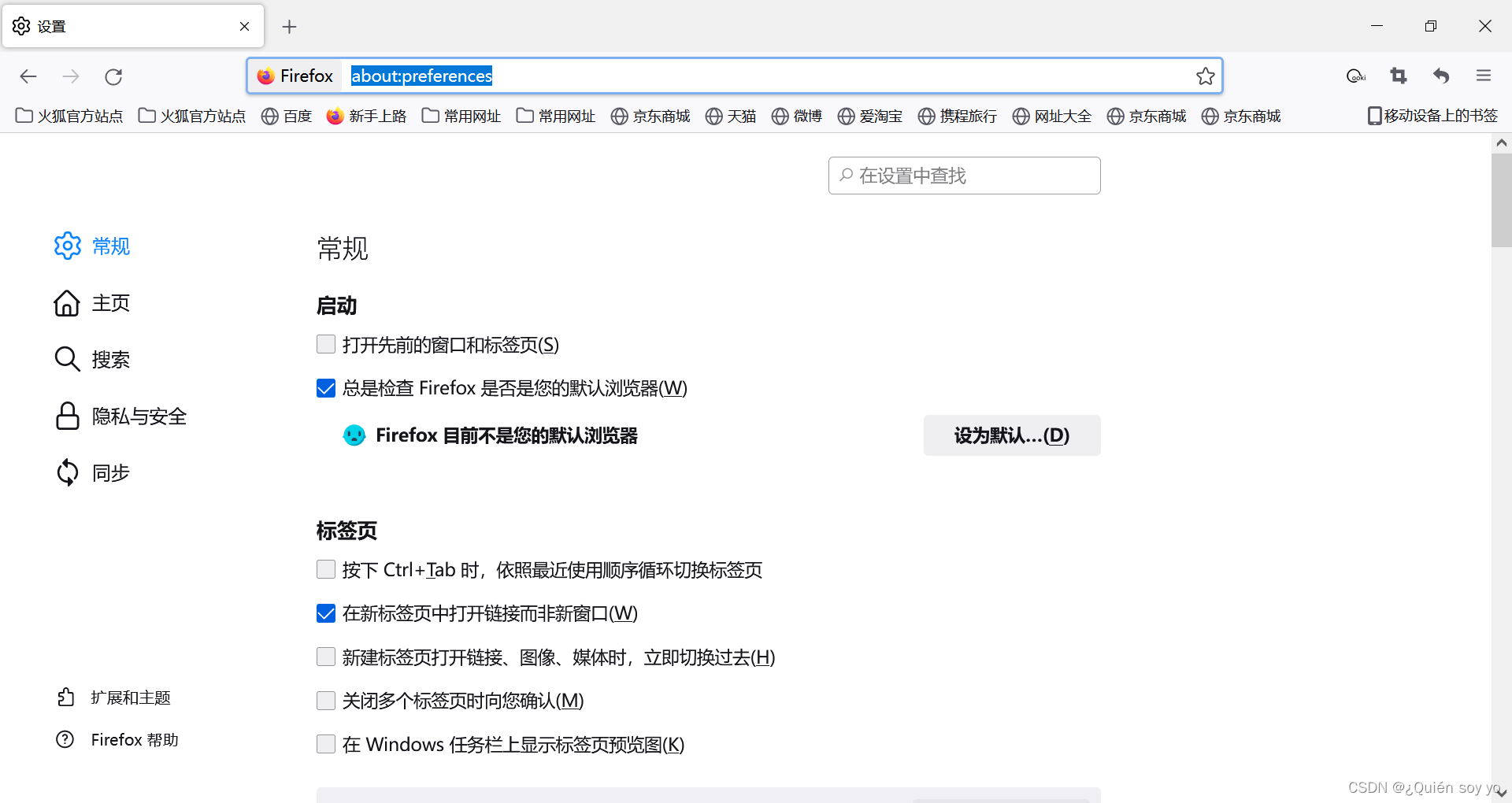Click the lock icon for 隐私与安全
The image size is (1512, 803).
(68, 416)
